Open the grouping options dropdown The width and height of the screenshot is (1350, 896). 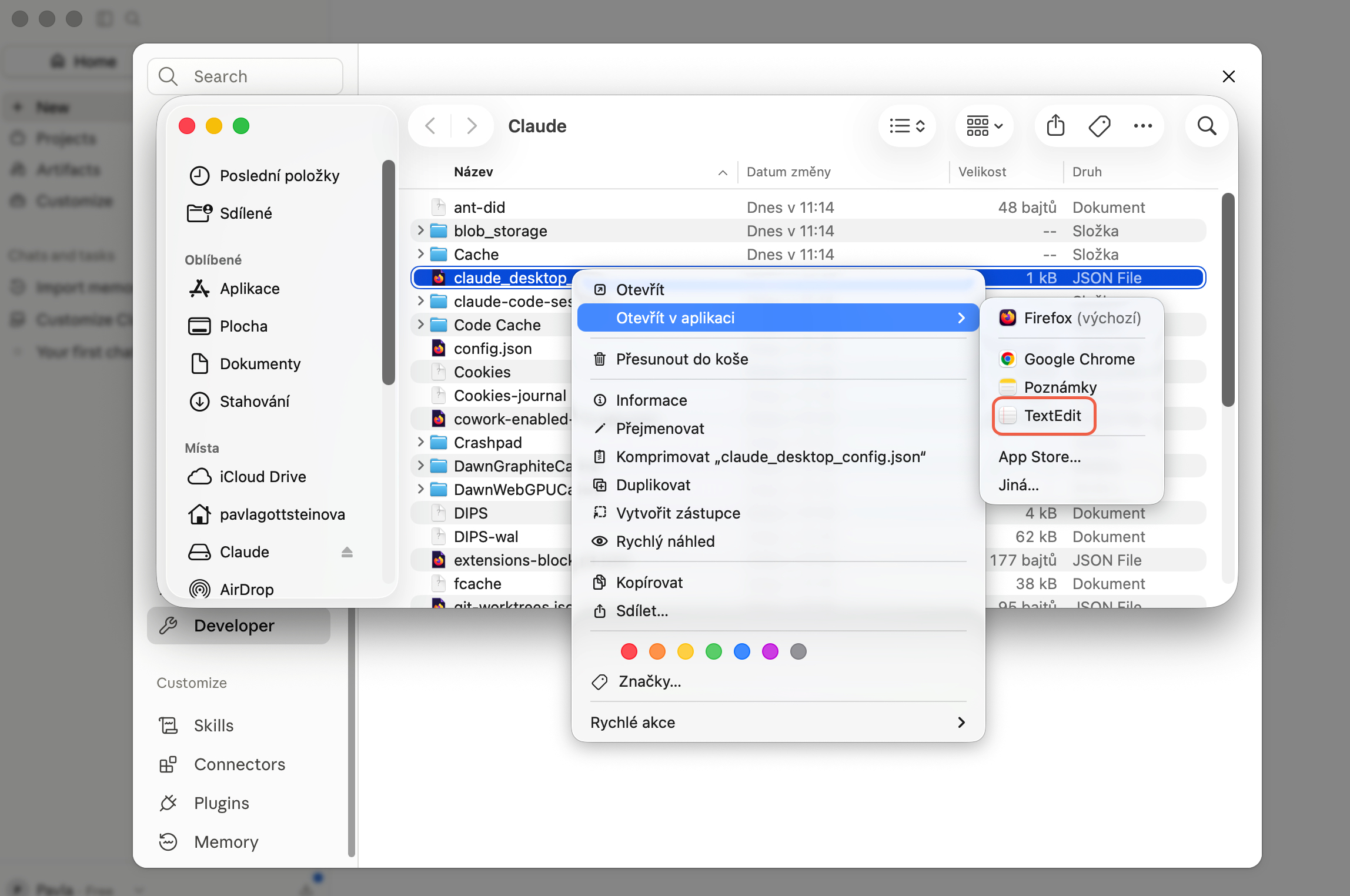tap(985, 126)
